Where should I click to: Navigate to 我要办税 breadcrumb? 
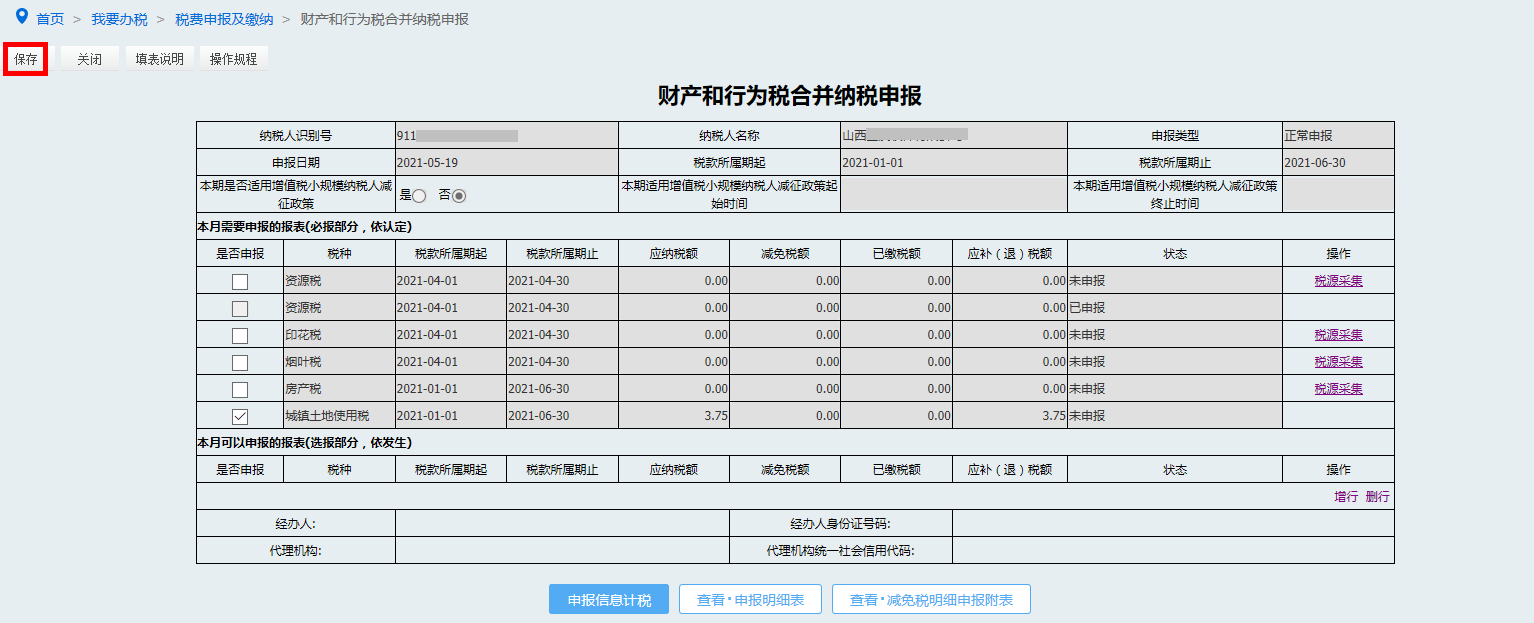click(x=119, y=19)
